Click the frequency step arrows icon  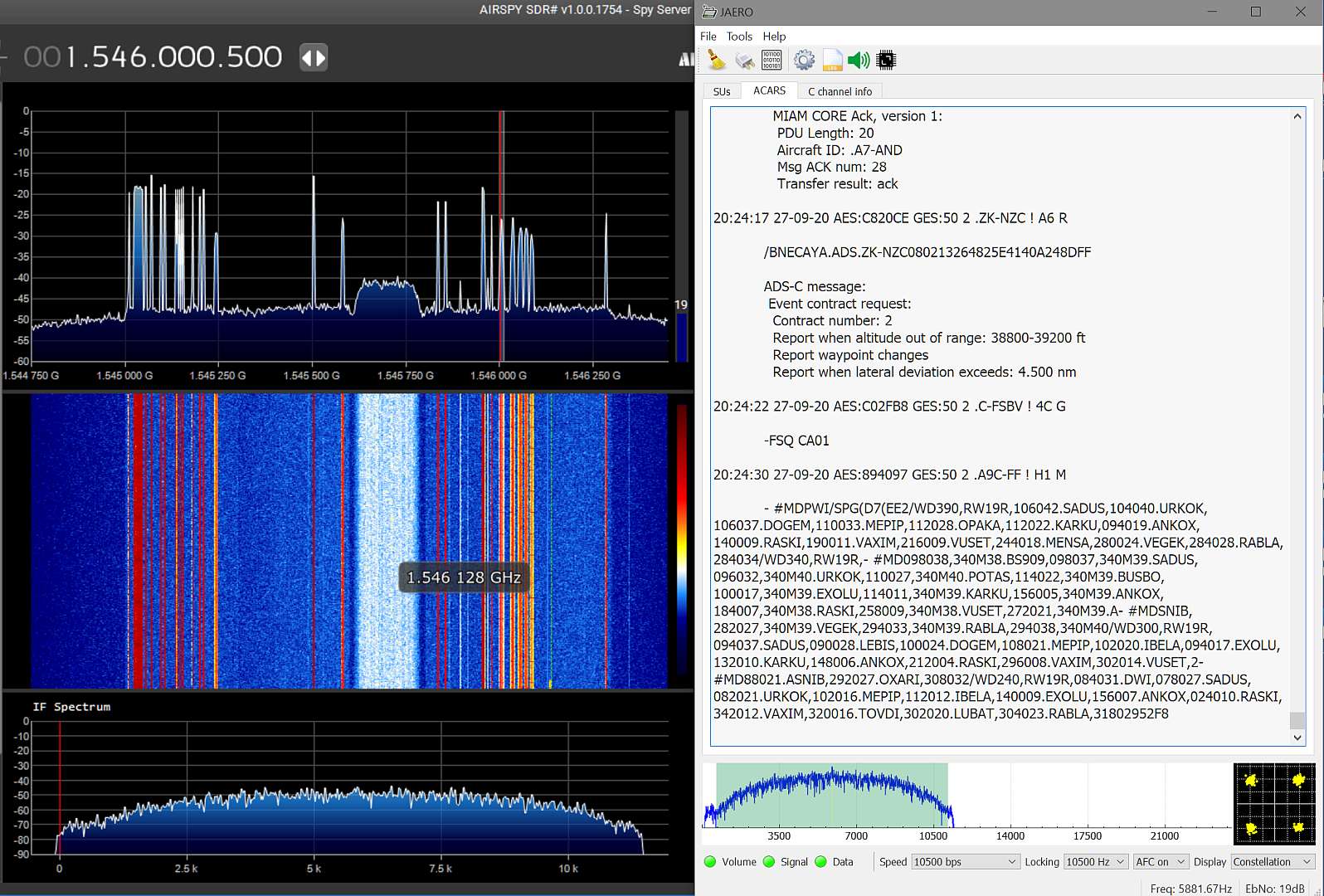click(314, 57)
